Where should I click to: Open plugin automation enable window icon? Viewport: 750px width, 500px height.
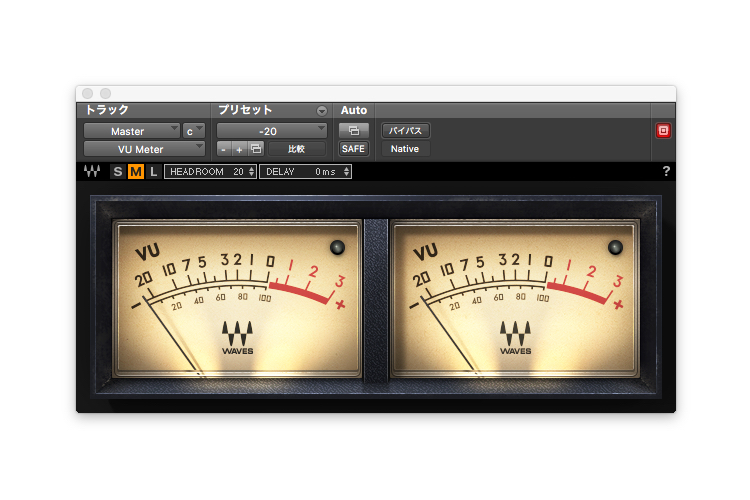(353, 130)
